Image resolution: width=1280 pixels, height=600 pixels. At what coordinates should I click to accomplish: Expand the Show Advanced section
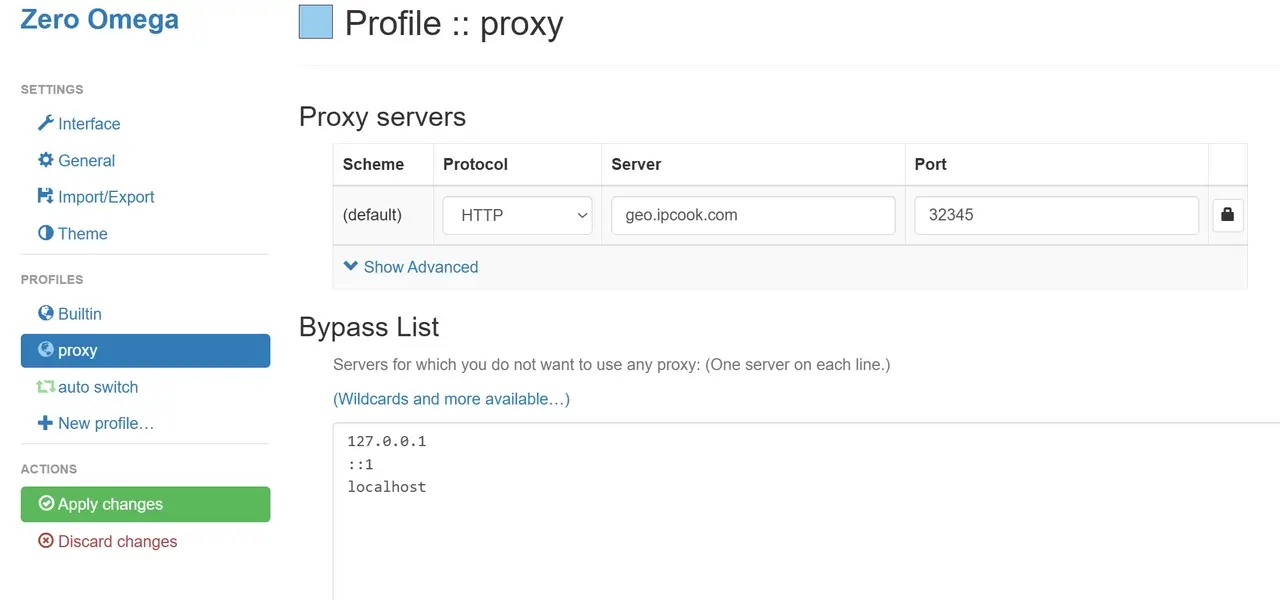tap(421, 267)
